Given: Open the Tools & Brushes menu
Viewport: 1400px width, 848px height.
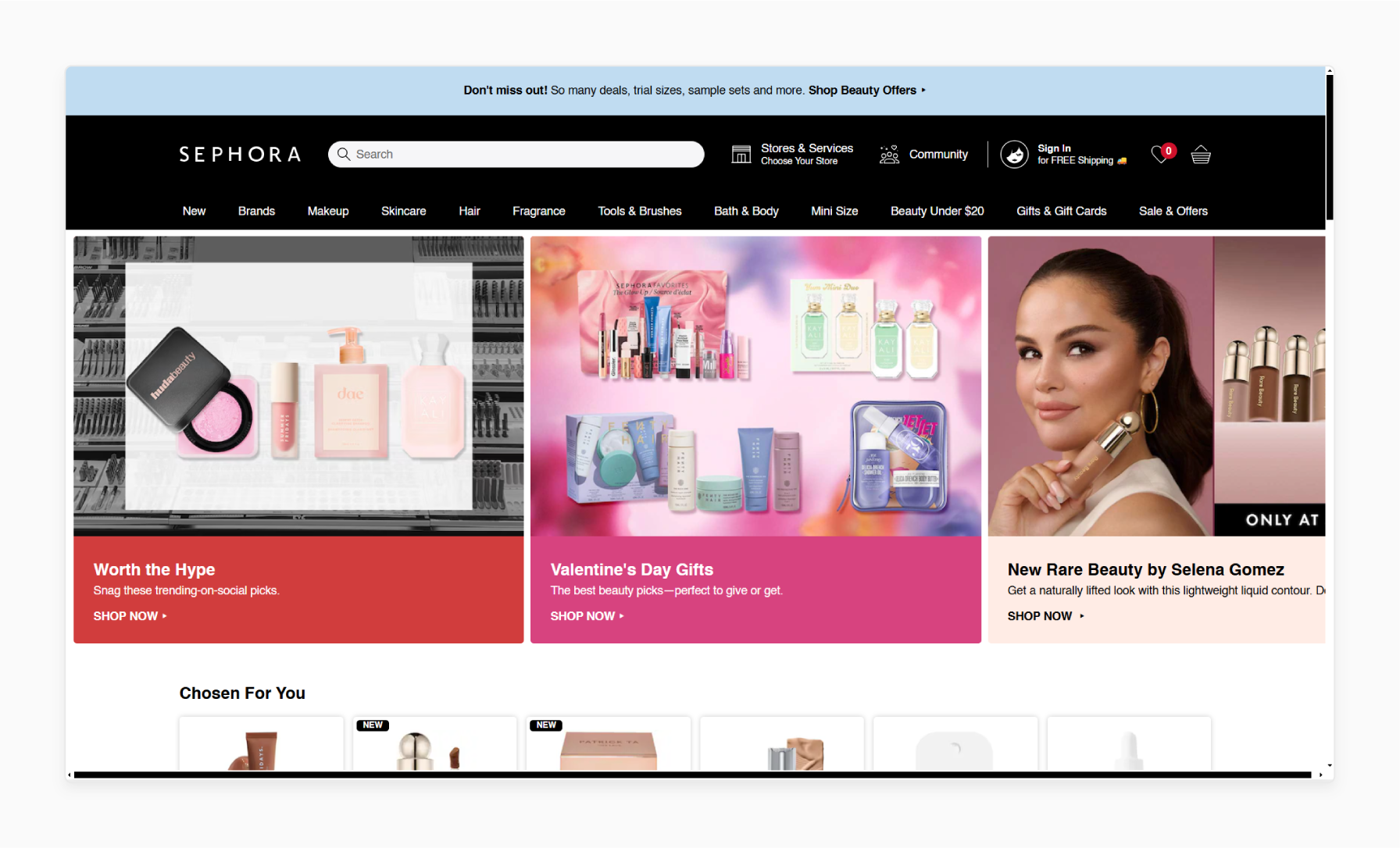Looking at the screenshot, I should point(640,211).
